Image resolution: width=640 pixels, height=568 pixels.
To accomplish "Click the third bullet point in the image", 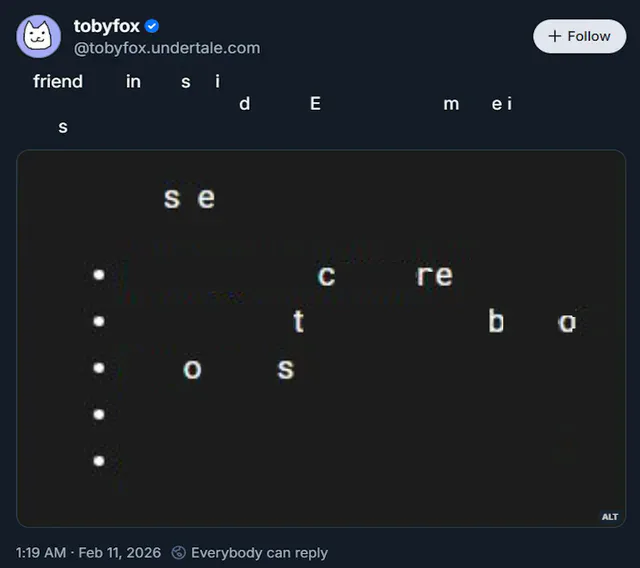I will 99,368.
